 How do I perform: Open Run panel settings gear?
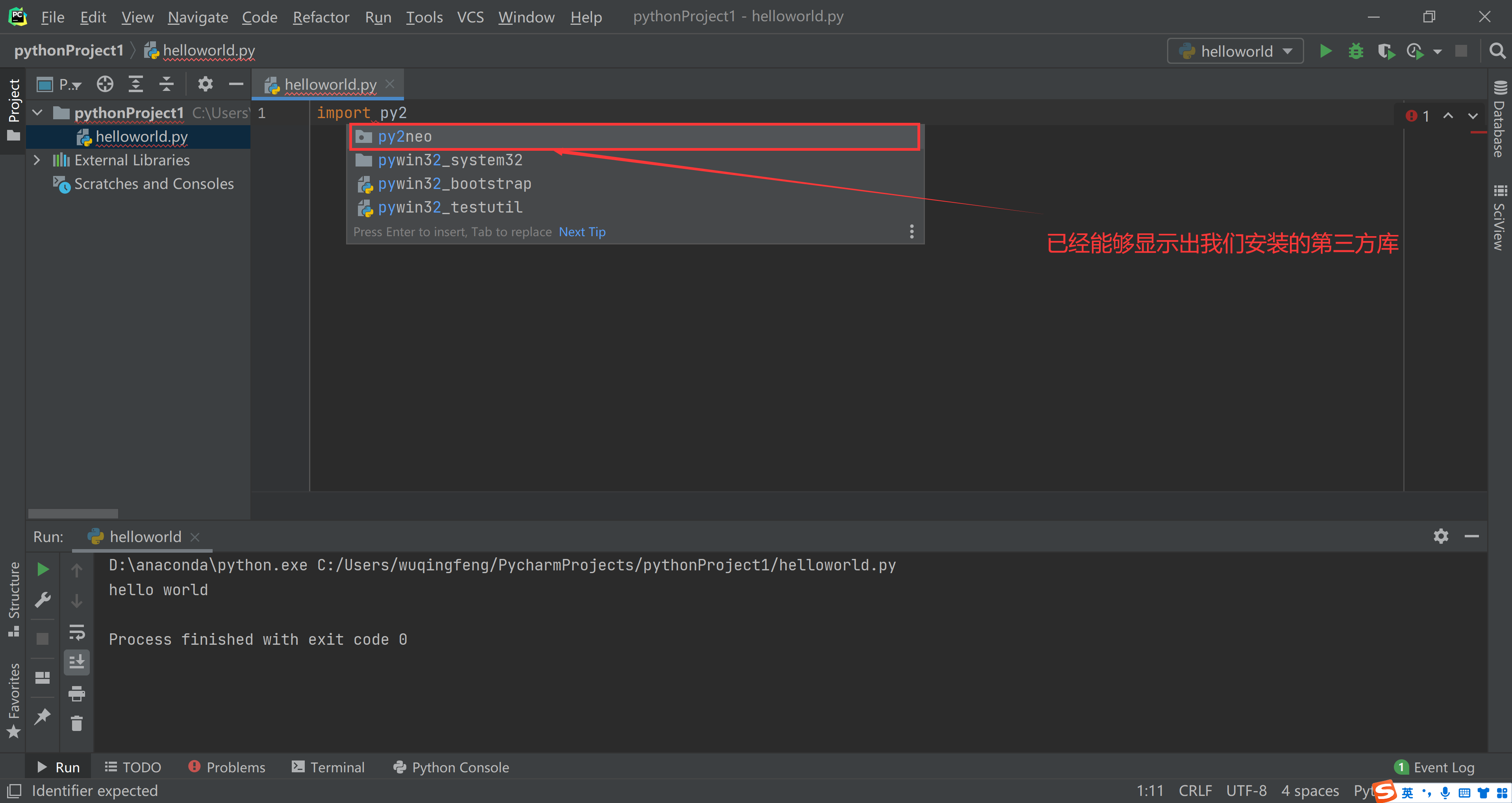1441,536
